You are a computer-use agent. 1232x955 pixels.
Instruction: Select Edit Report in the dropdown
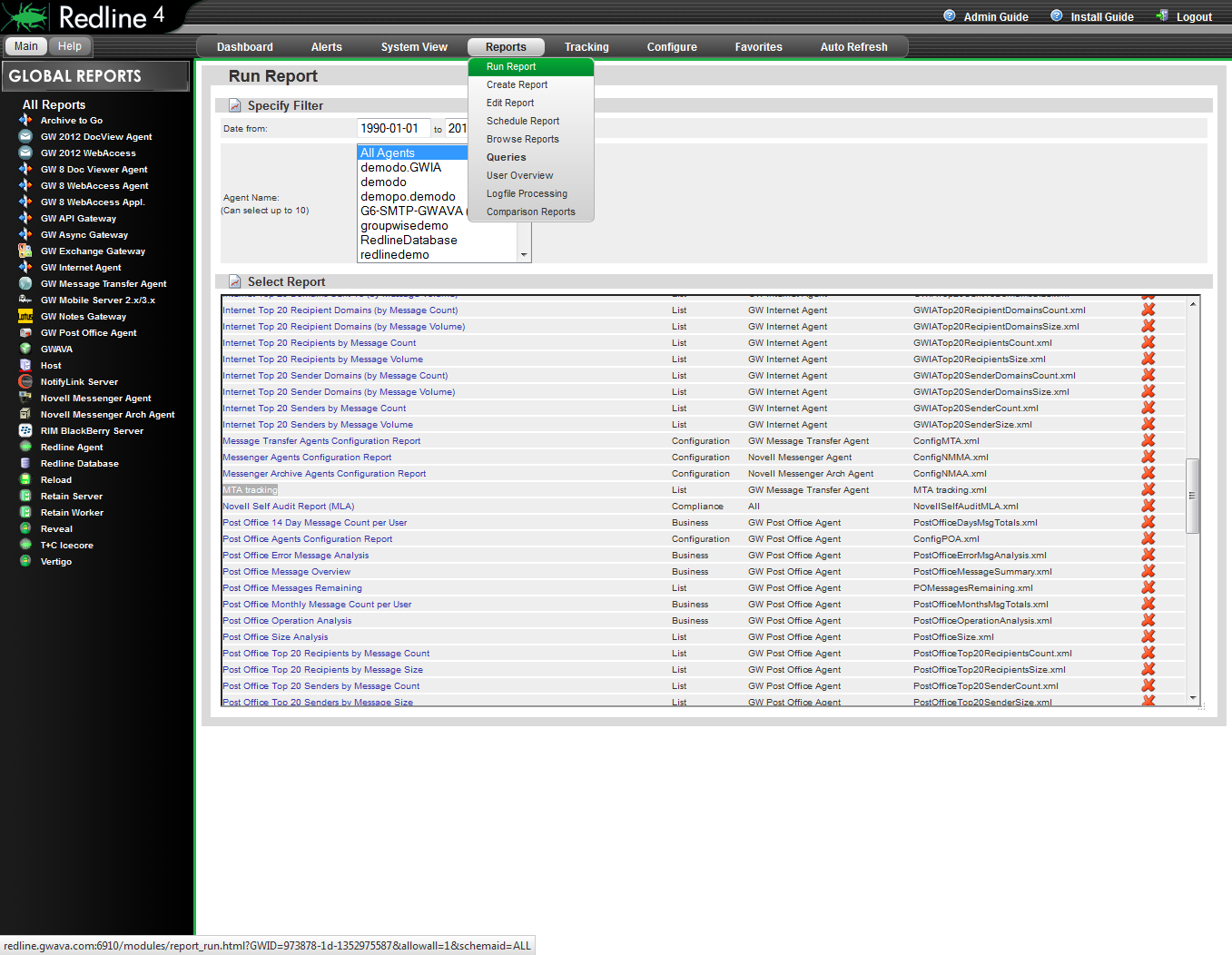[x=510, y=103]
